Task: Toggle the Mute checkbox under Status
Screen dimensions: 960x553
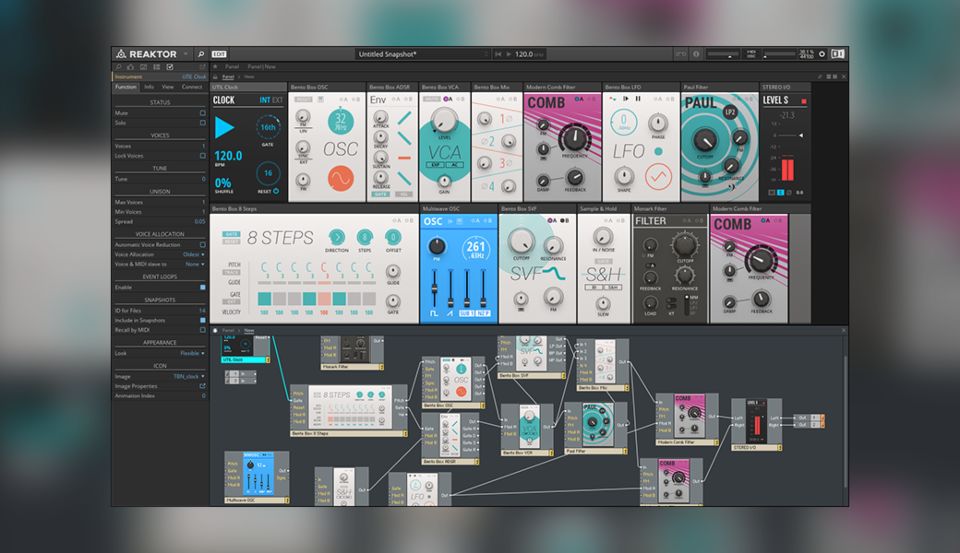Action: 203,113
